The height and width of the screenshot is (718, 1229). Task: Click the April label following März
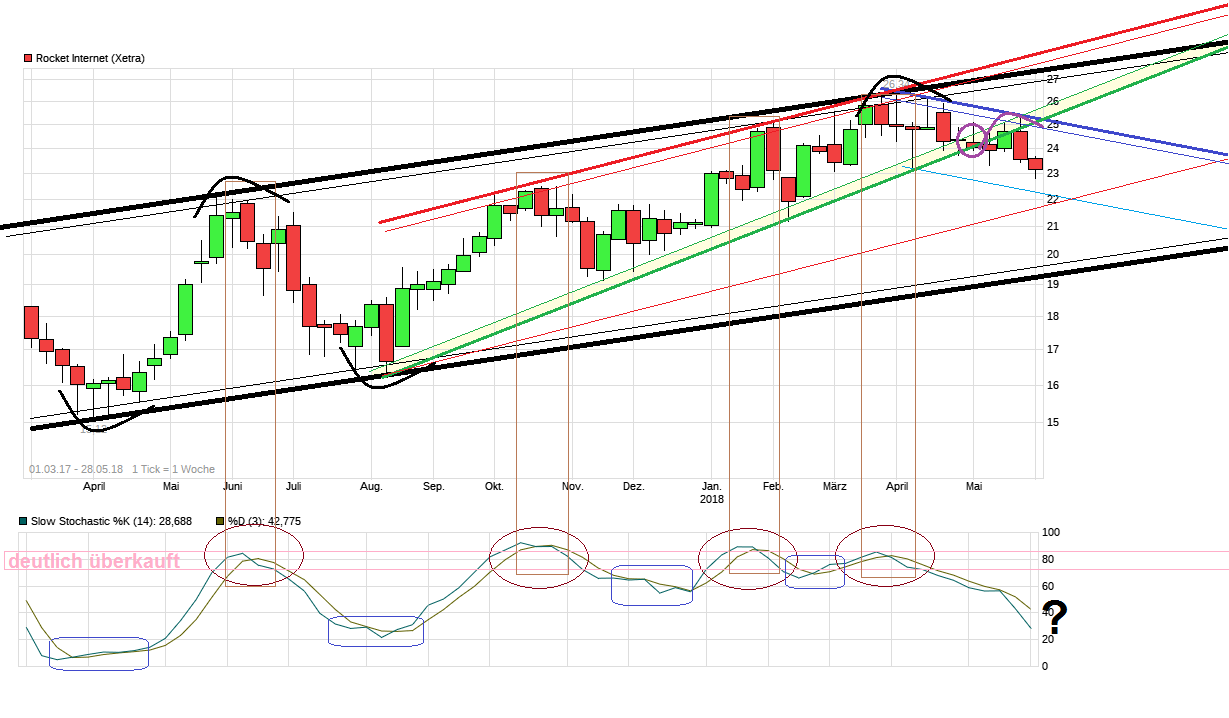pos(897,487)
